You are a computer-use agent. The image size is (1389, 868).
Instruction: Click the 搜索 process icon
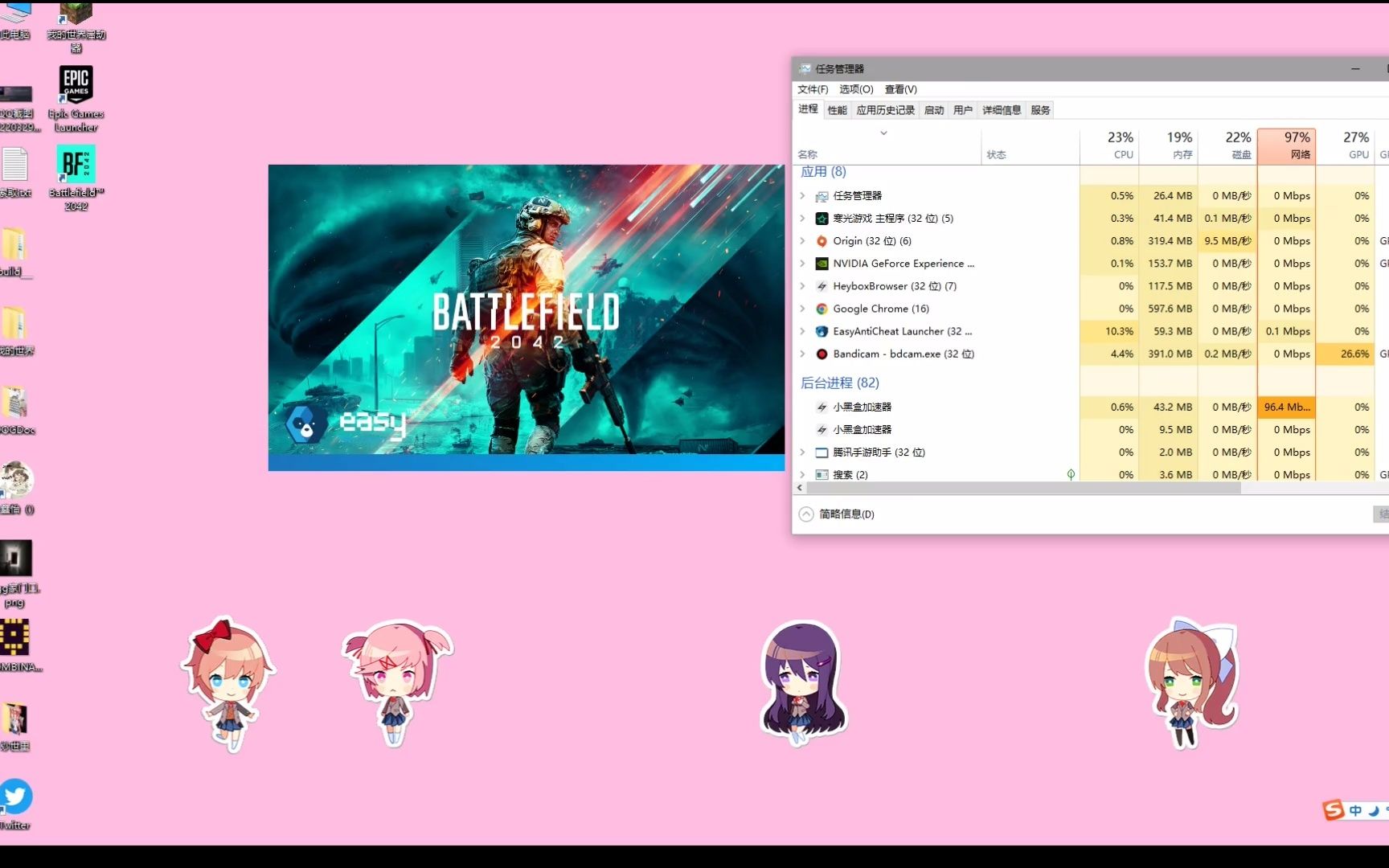[x=822, y=475]
